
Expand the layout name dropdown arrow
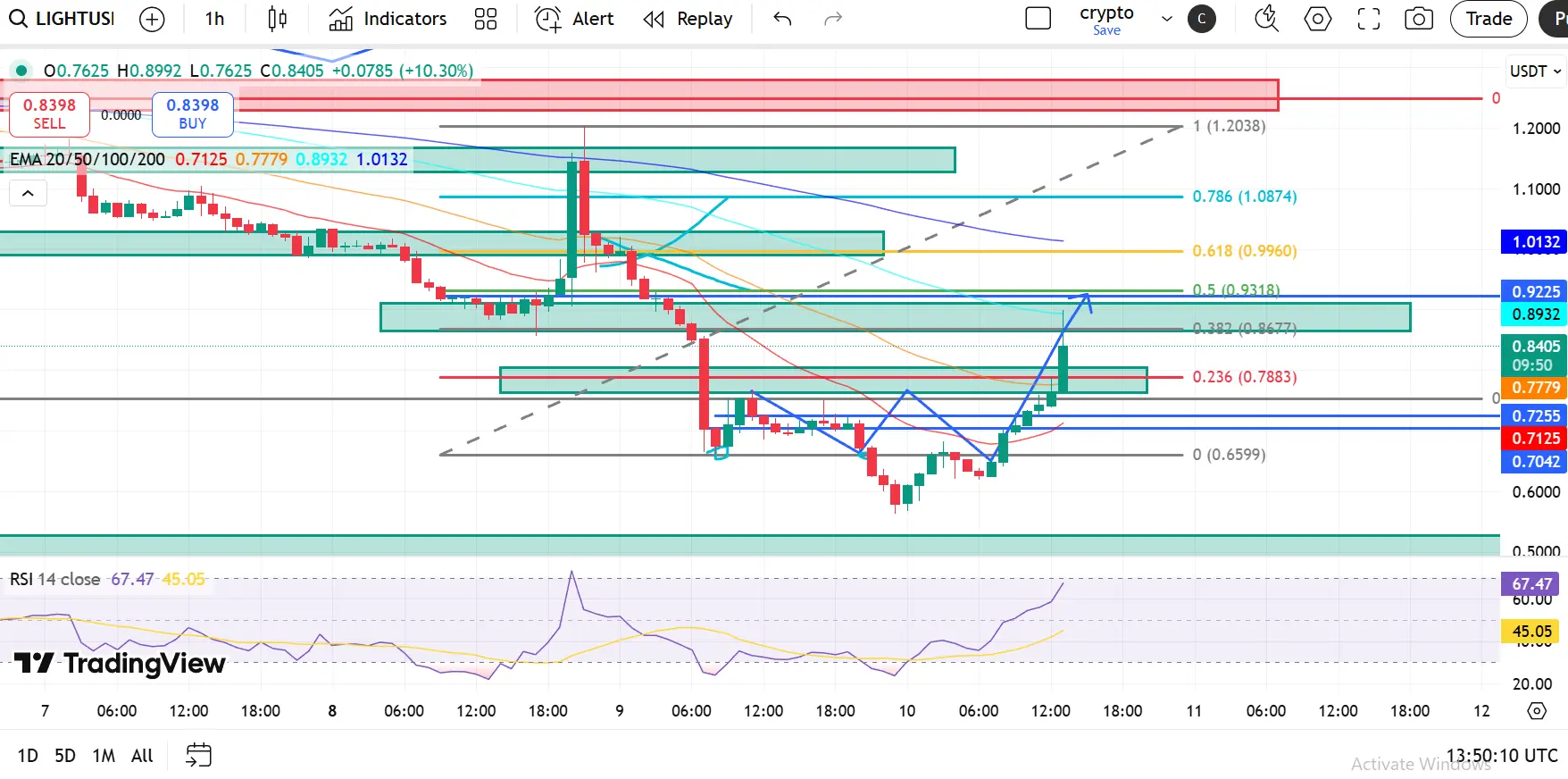(x=1166, y=19)
